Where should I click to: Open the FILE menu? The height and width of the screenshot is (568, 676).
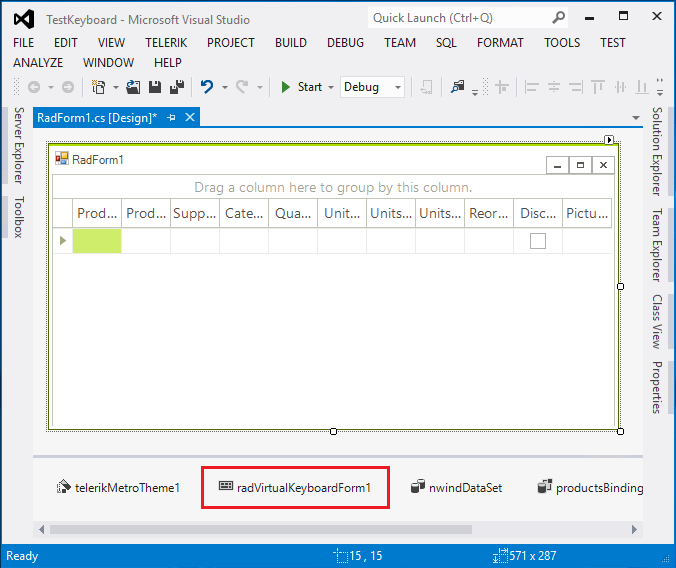(24, 43)
